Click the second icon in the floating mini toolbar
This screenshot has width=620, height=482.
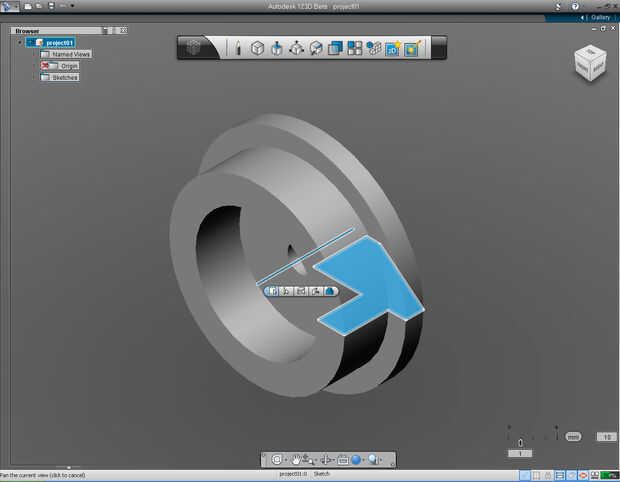coord(285,291)
